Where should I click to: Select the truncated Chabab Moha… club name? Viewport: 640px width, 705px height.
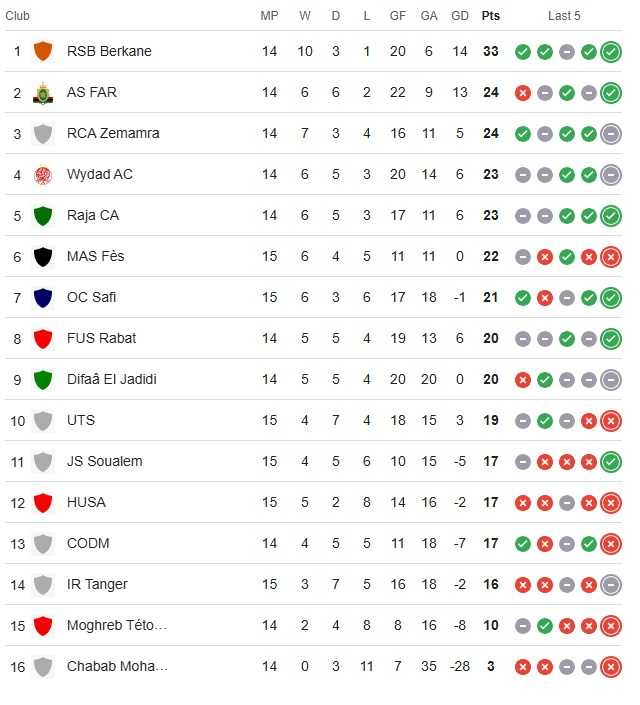117,666
